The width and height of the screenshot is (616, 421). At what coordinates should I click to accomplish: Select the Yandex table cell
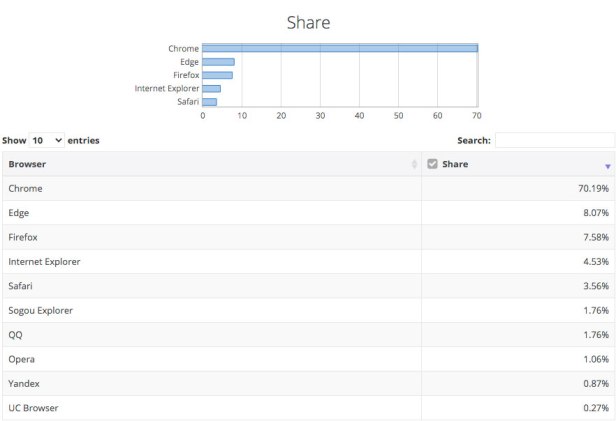212,383
